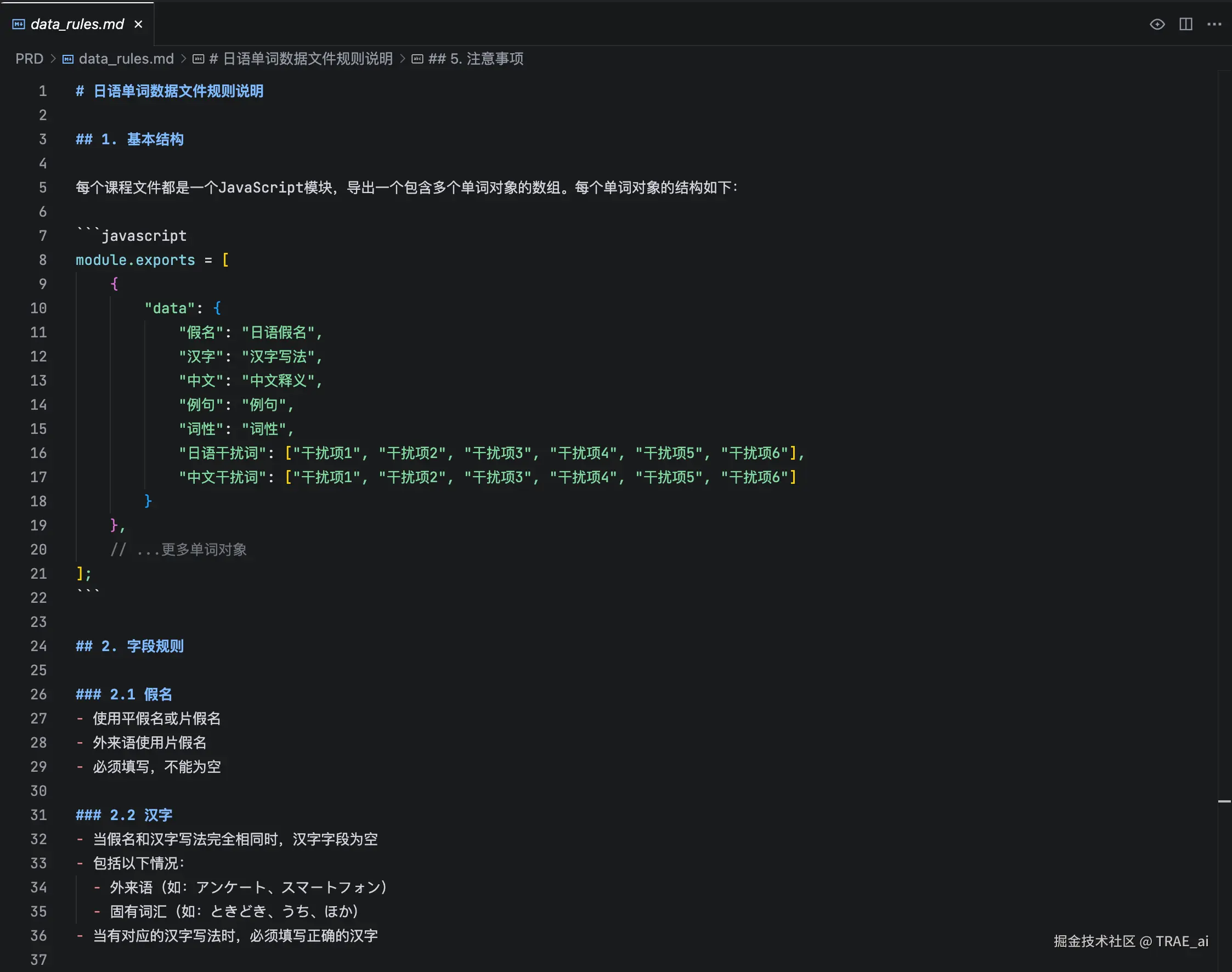Open the data_rules.md breadcrumb dropdown
Screen dimensions: 1232x972
pyautogui.click(x=126, y=59)
